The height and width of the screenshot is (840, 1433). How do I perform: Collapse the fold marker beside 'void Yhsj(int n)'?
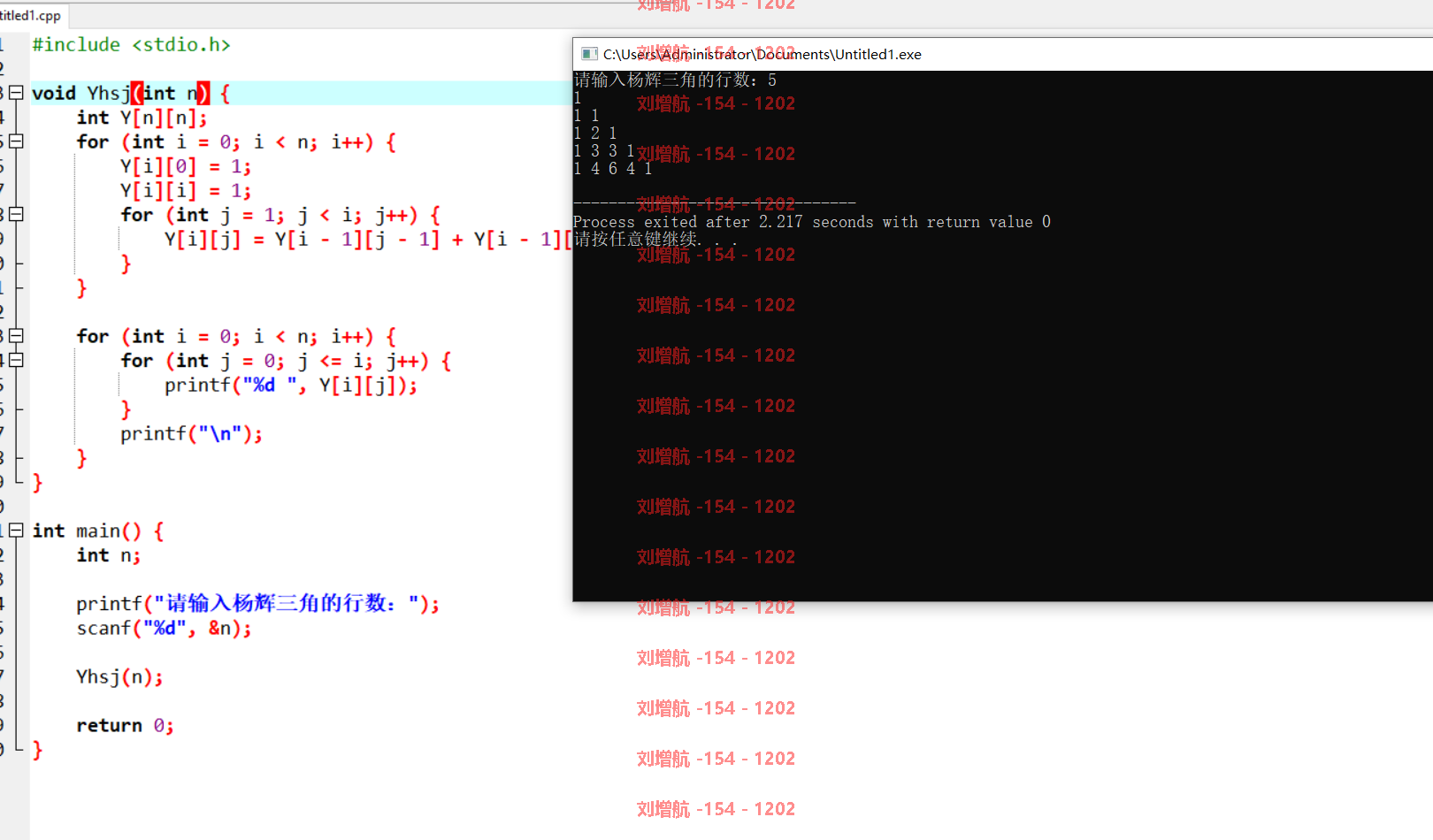16,93
